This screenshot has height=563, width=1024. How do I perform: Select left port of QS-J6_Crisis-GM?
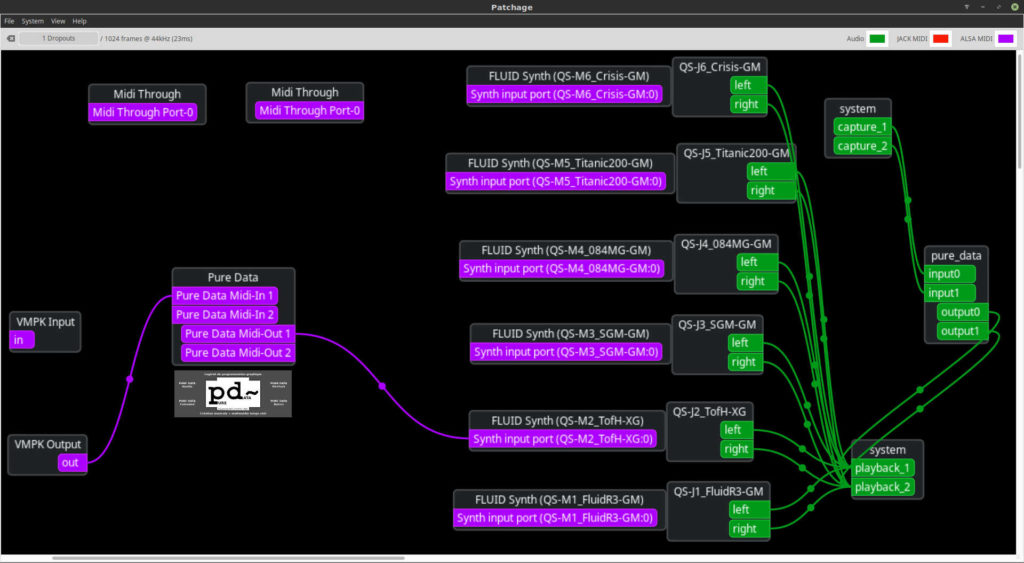coord(748,85)
